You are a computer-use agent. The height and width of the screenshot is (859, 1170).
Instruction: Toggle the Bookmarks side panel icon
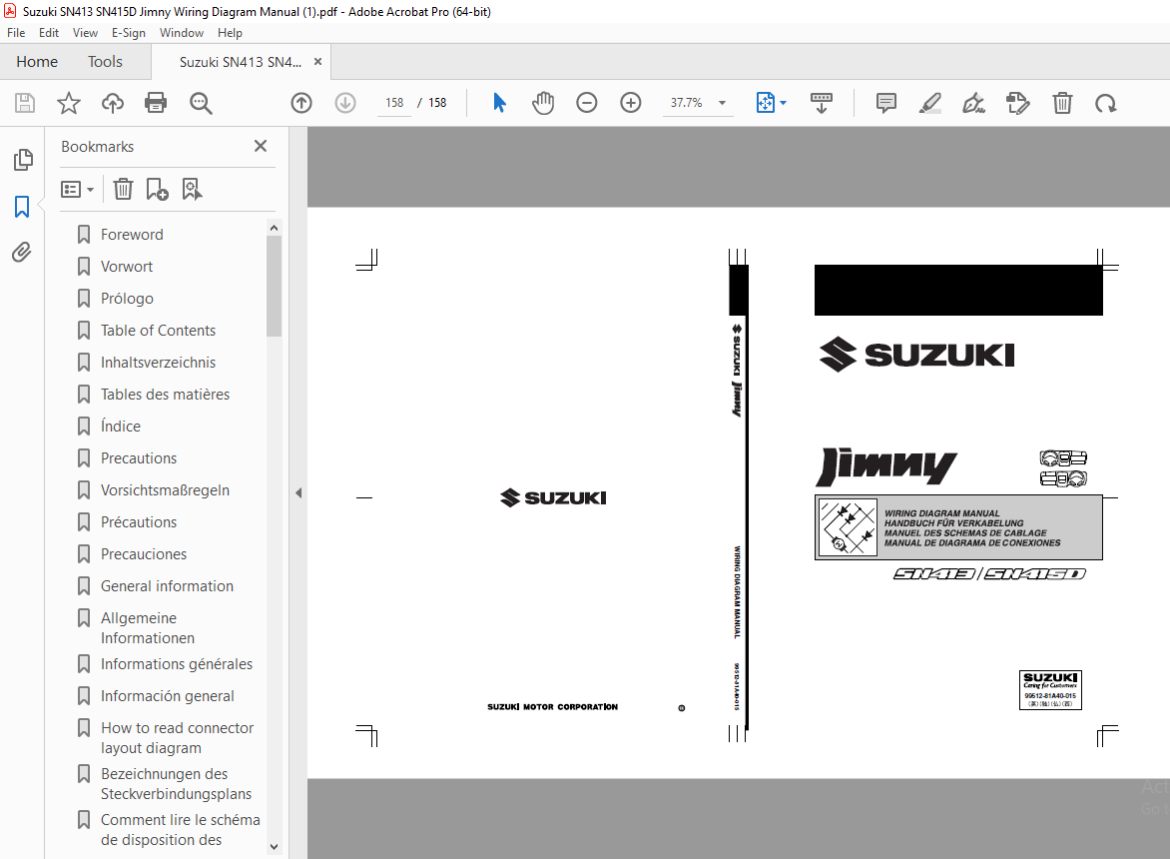(x=22, y=207)
